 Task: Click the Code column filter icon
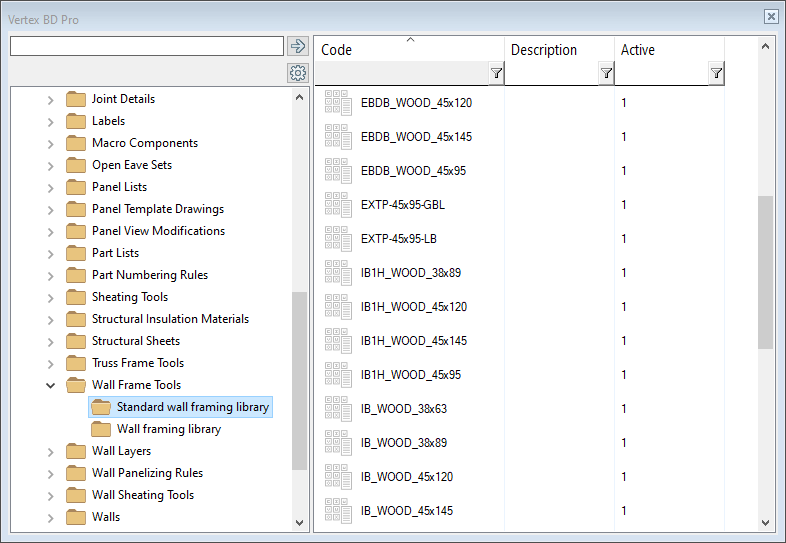coord(496,74)
